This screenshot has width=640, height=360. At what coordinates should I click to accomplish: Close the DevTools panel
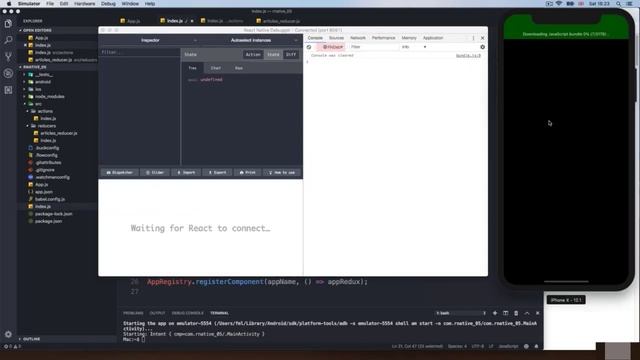click(482, 38)
